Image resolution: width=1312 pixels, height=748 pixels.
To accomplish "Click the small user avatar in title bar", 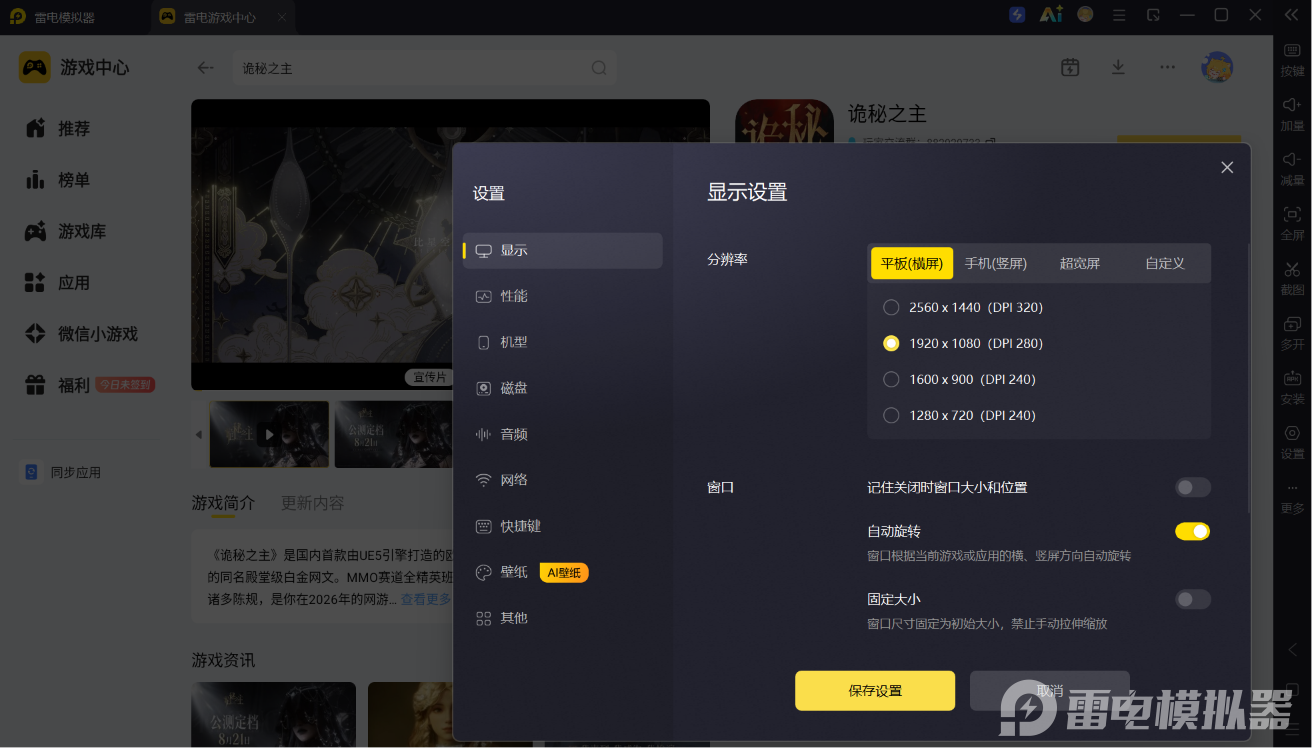I will [1085, 15].
